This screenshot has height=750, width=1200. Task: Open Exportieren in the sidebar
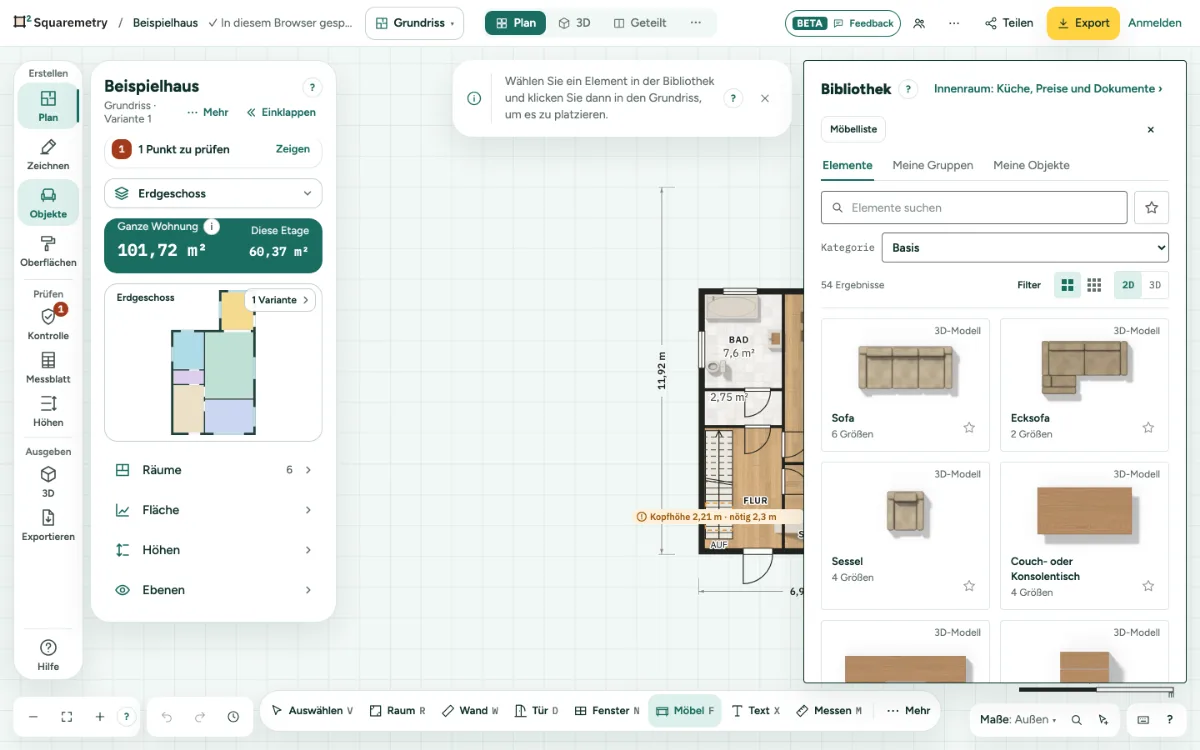(48, 525)
